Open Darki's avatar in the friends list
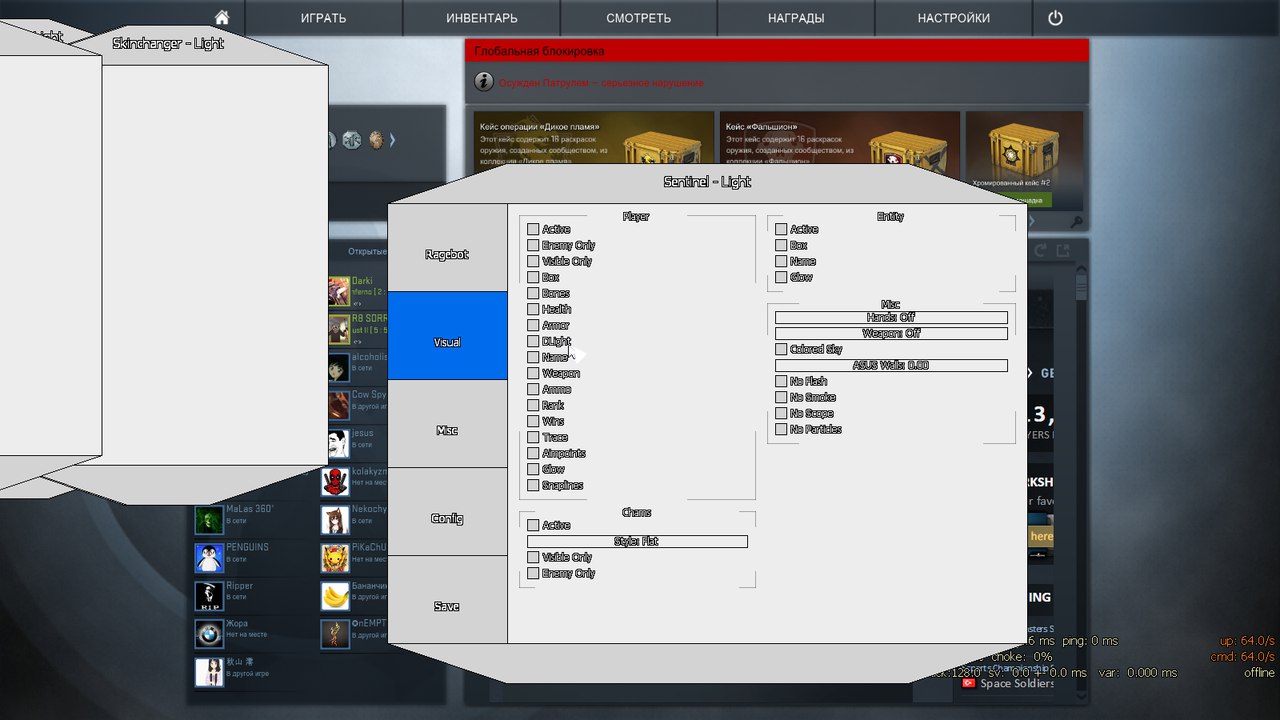1280x720 pixels. point(339,291)
